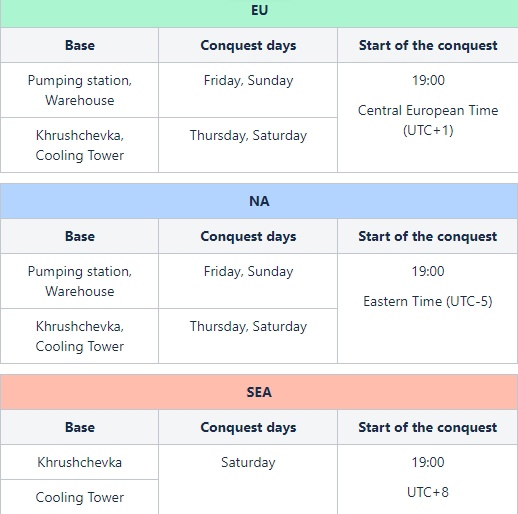Image resolution: width=518 pixels, height=514 pixels.
Task: Click Central European Time (UTC+1) cell
Action: pyautogui.click(x=428, y=117)
